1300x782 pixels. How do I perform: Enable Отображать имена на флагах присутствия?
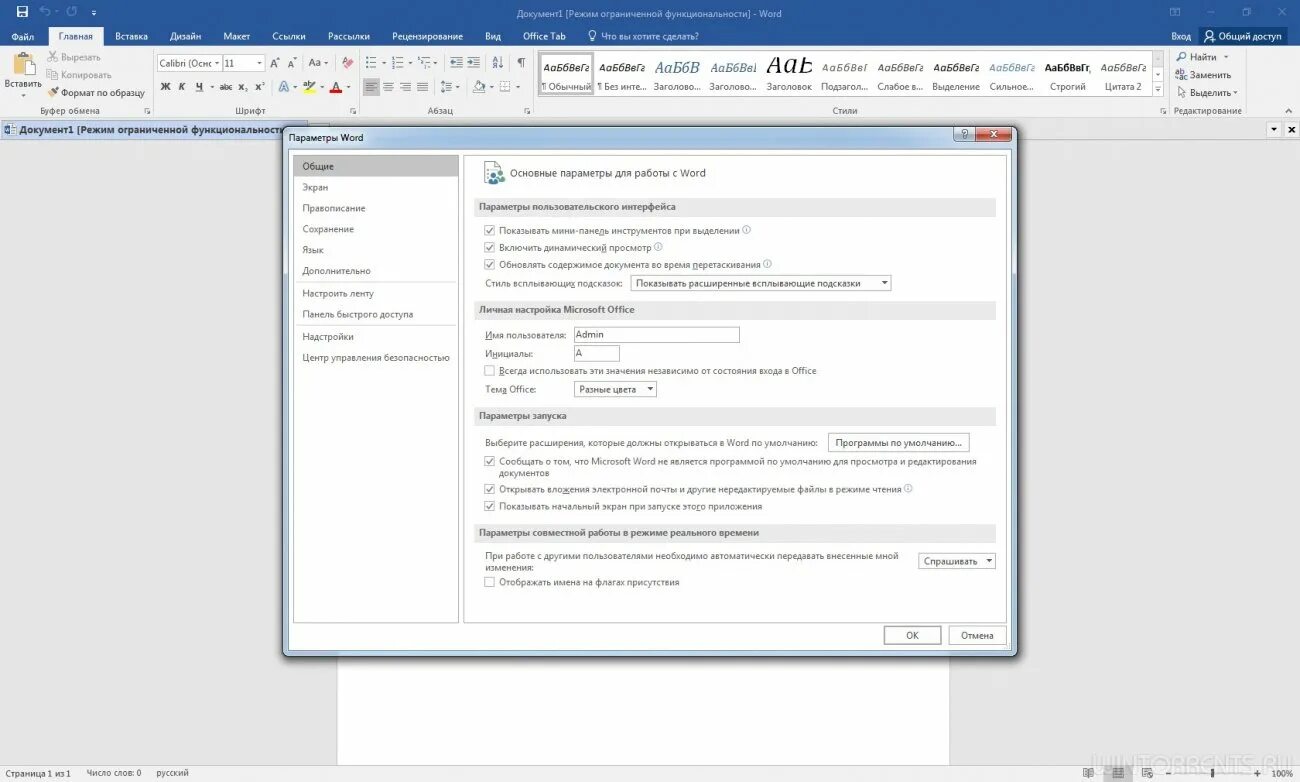click(490, 582)
